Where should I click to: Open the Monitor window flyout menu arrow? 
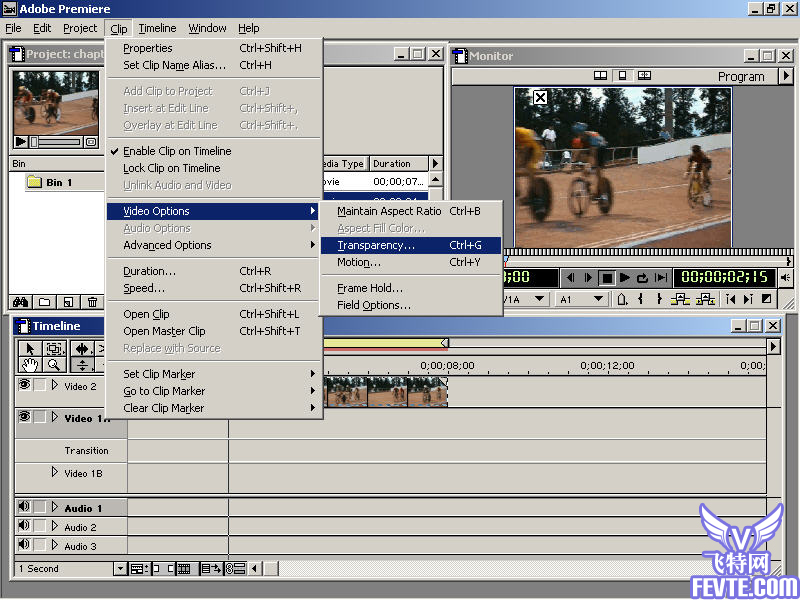pyautogui.click(x=786, y=76)
